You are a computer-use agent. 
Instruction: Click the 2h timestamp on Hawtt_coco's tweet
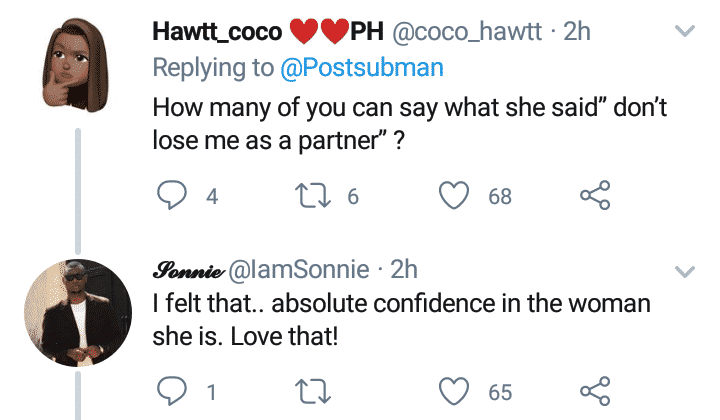point(578,32)
